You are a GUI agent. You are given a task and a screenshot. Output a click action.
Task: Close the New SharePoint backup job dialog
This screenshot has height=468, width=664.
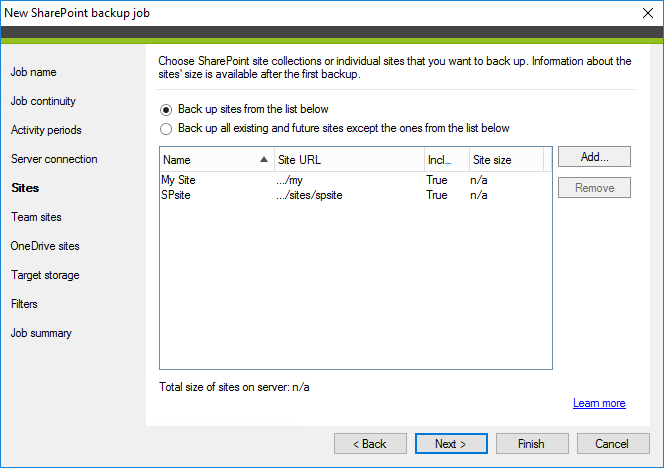click(x=647, y=13)
